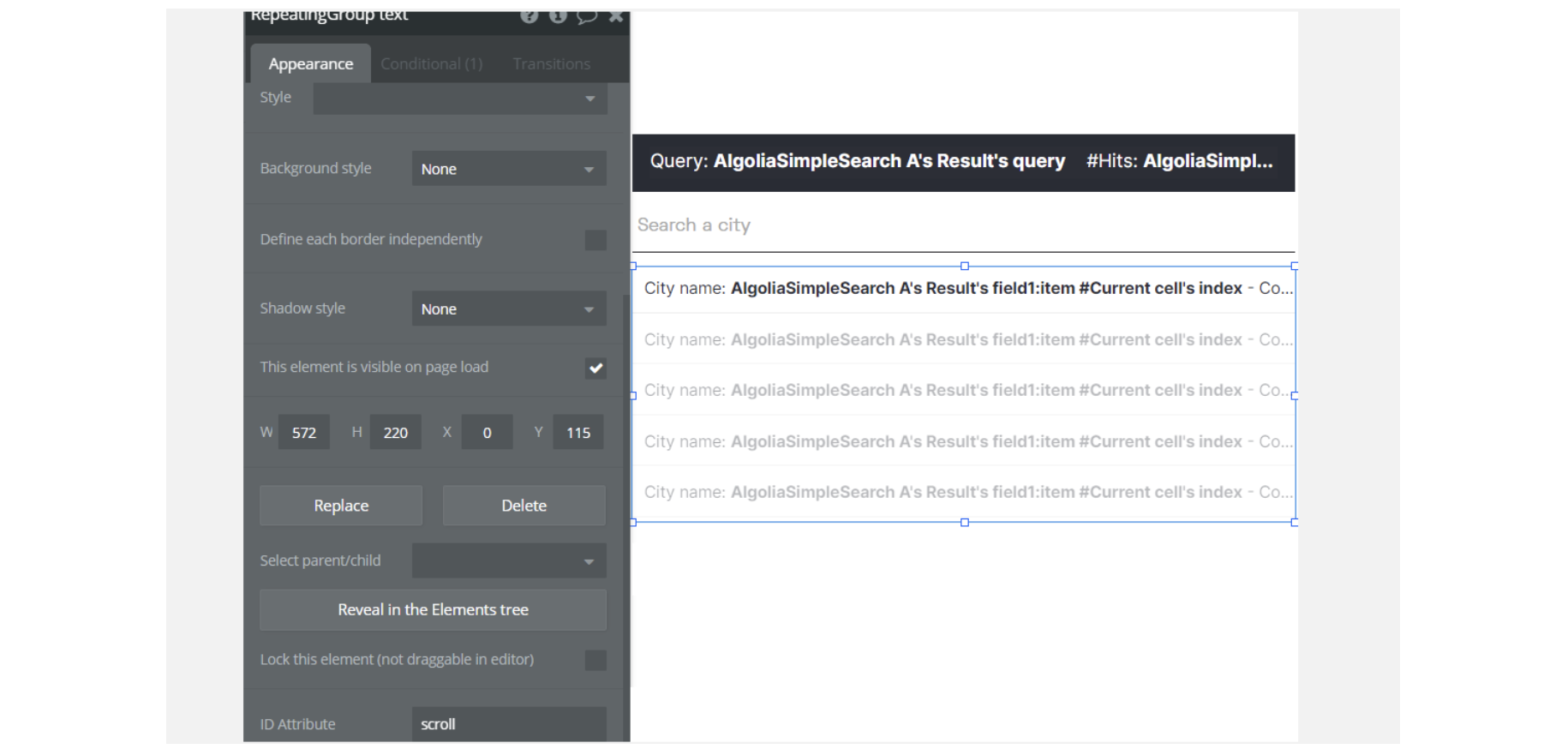Viewport: 1568px width, 749px height.
Task: Uncheck This element is visible on page load
Action: point(595,369)
